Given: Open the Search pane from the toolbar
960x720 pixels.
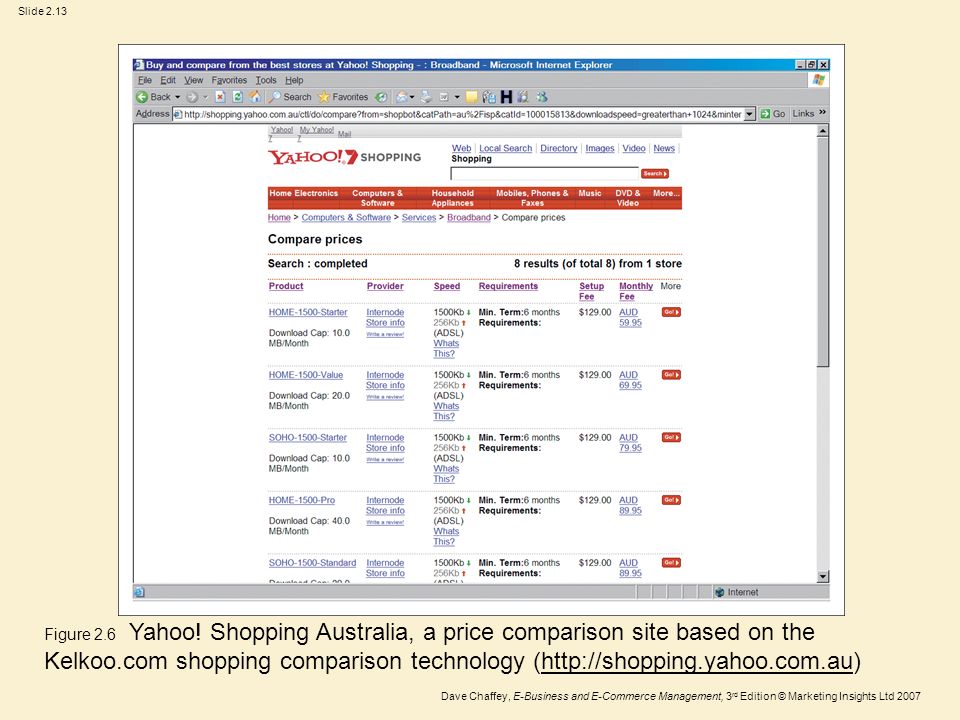Looking at the screenshot, I should point(290,97).
